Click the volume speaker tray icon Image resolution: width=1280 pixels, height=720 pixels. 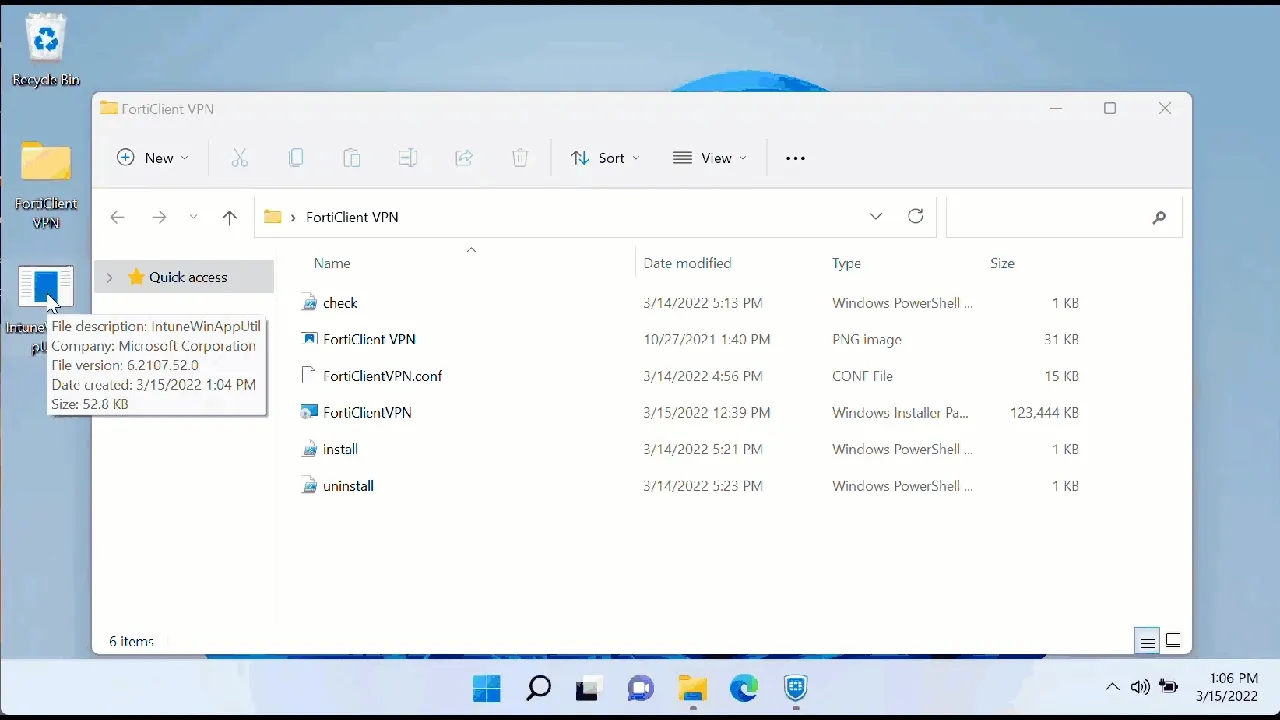1140,687
